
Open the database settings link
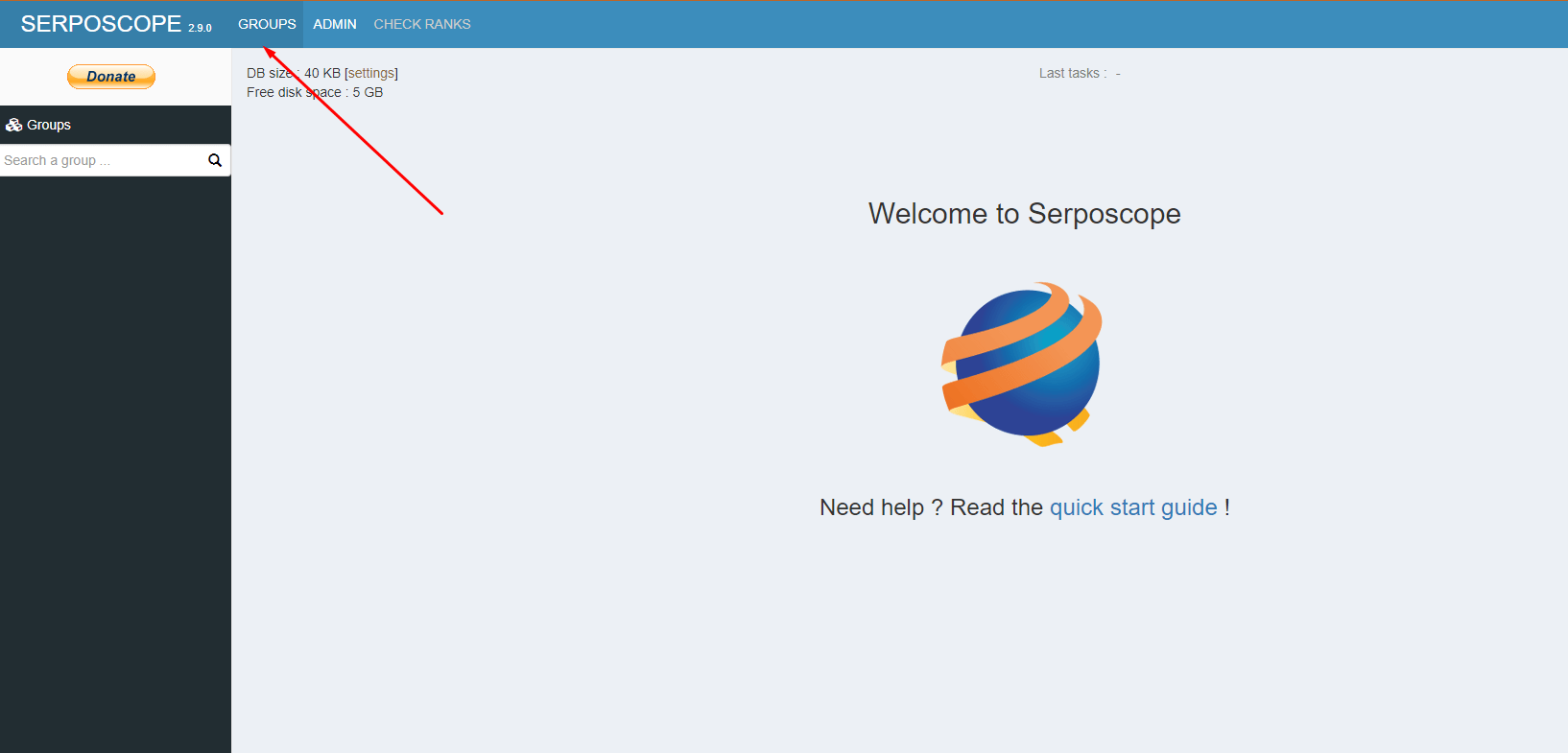[371, 73]
